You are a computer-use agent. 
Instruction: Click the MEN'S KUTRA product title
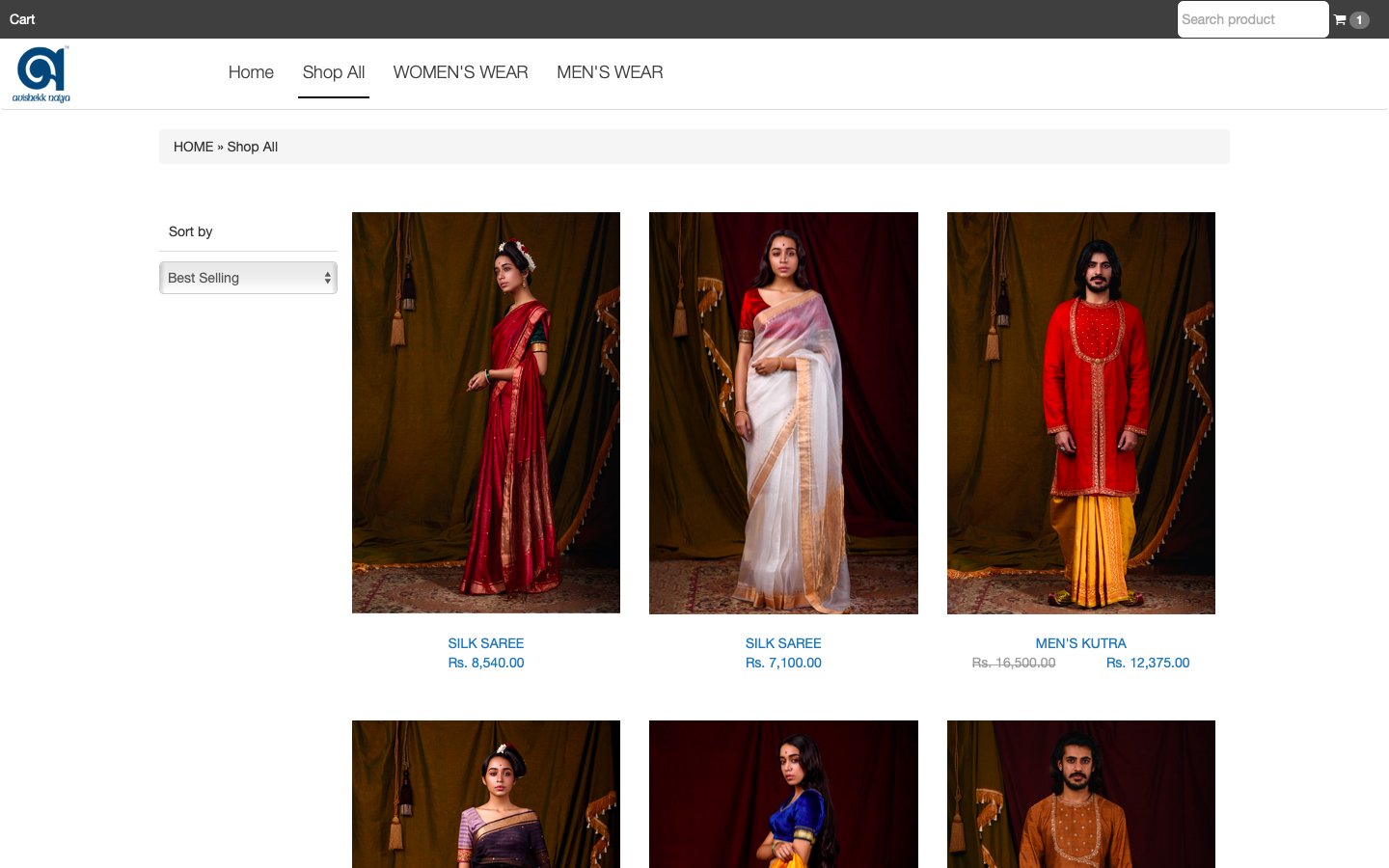point(1080,643)
